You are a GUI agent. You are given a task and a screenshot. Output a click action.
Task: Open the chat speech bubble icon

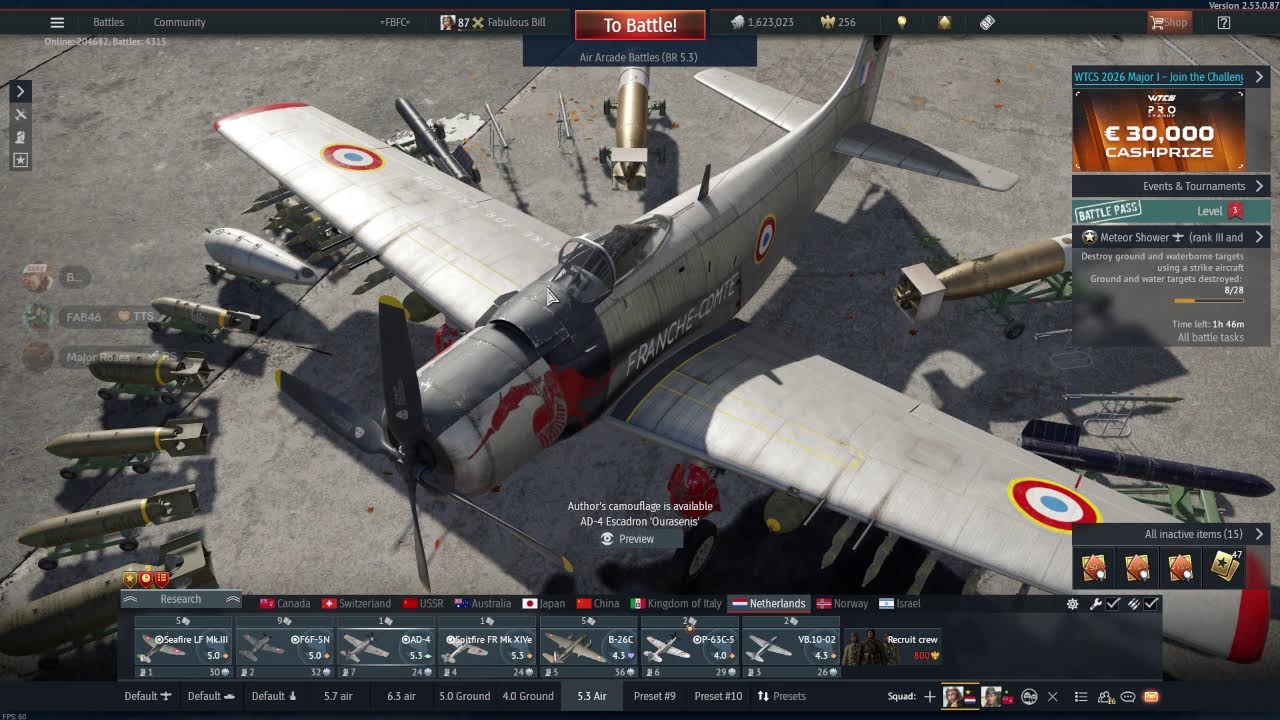coord(1128,696)
